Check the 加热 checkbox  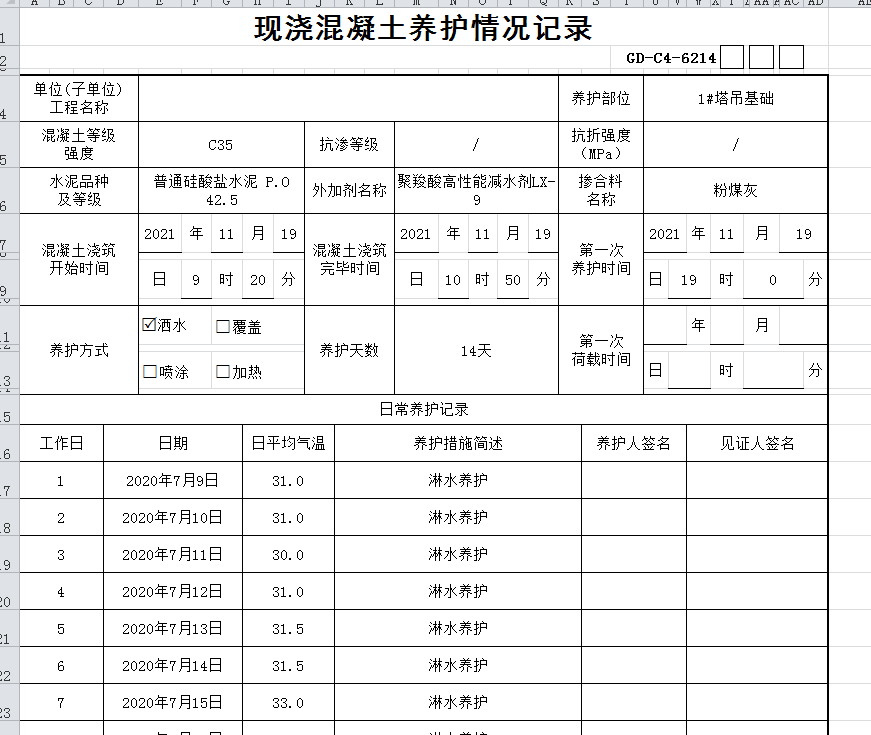[x=223, y=372]
